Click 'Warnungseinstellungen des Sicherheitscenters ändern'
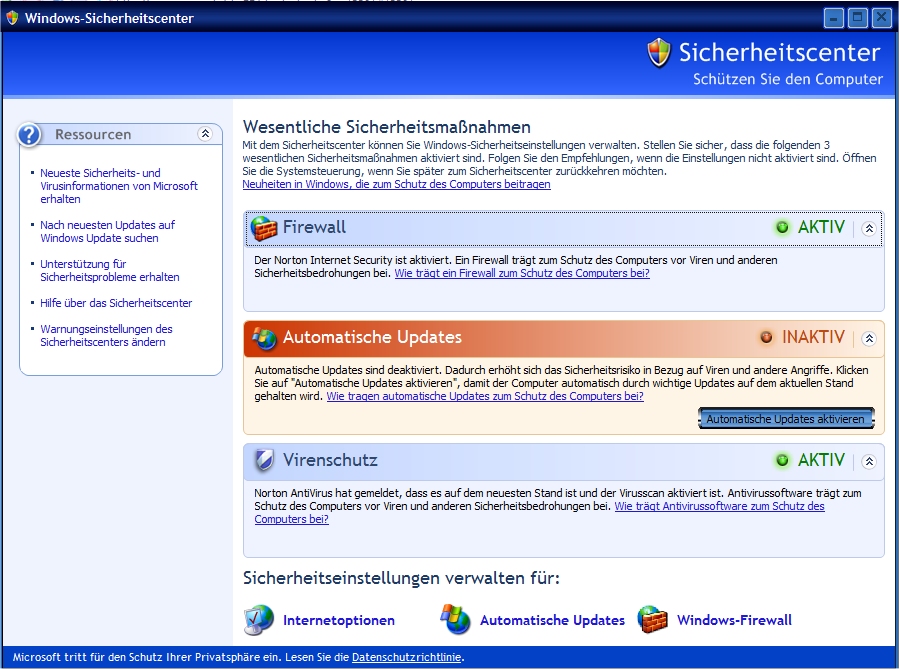Image resolution: width=899 pixels, height=669 pixels. tap(106, 335)
